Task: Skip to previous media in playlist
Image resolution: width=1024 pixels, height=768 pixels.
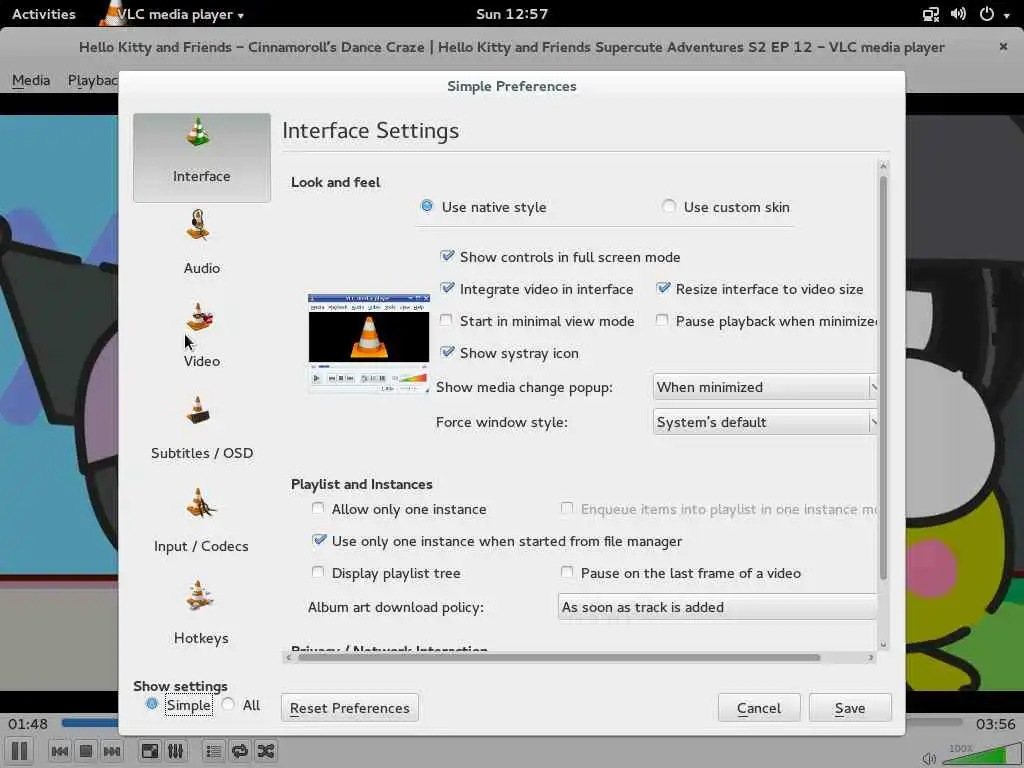Action: point(60,751)
